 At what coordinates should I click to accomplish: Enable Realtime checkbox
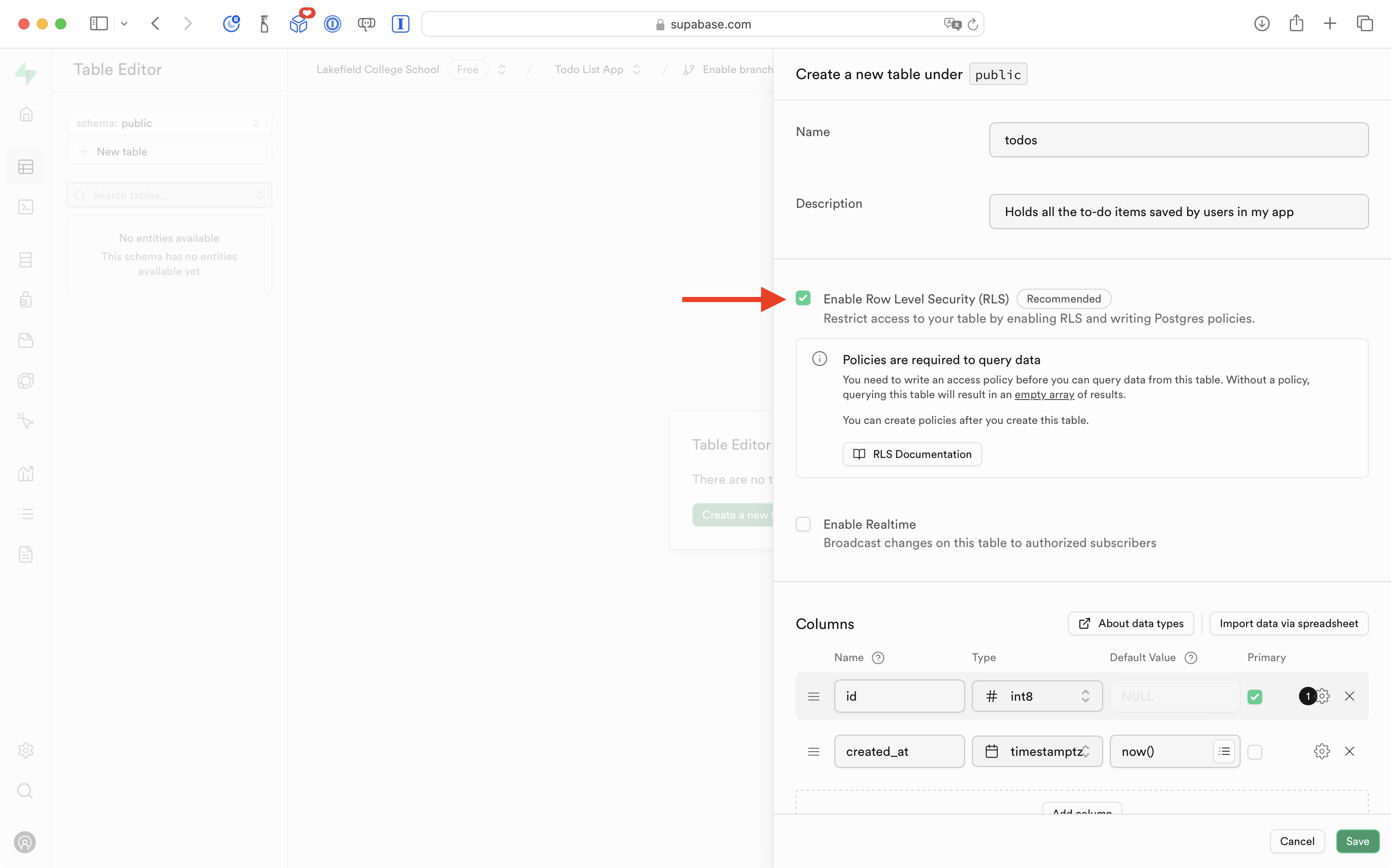tap(803, 524)
